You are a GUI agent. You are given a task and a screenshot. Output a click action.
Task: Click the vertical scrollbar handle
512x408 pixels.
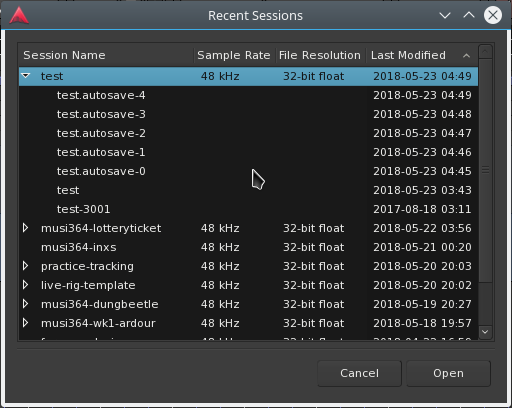(x=485, y=170)
